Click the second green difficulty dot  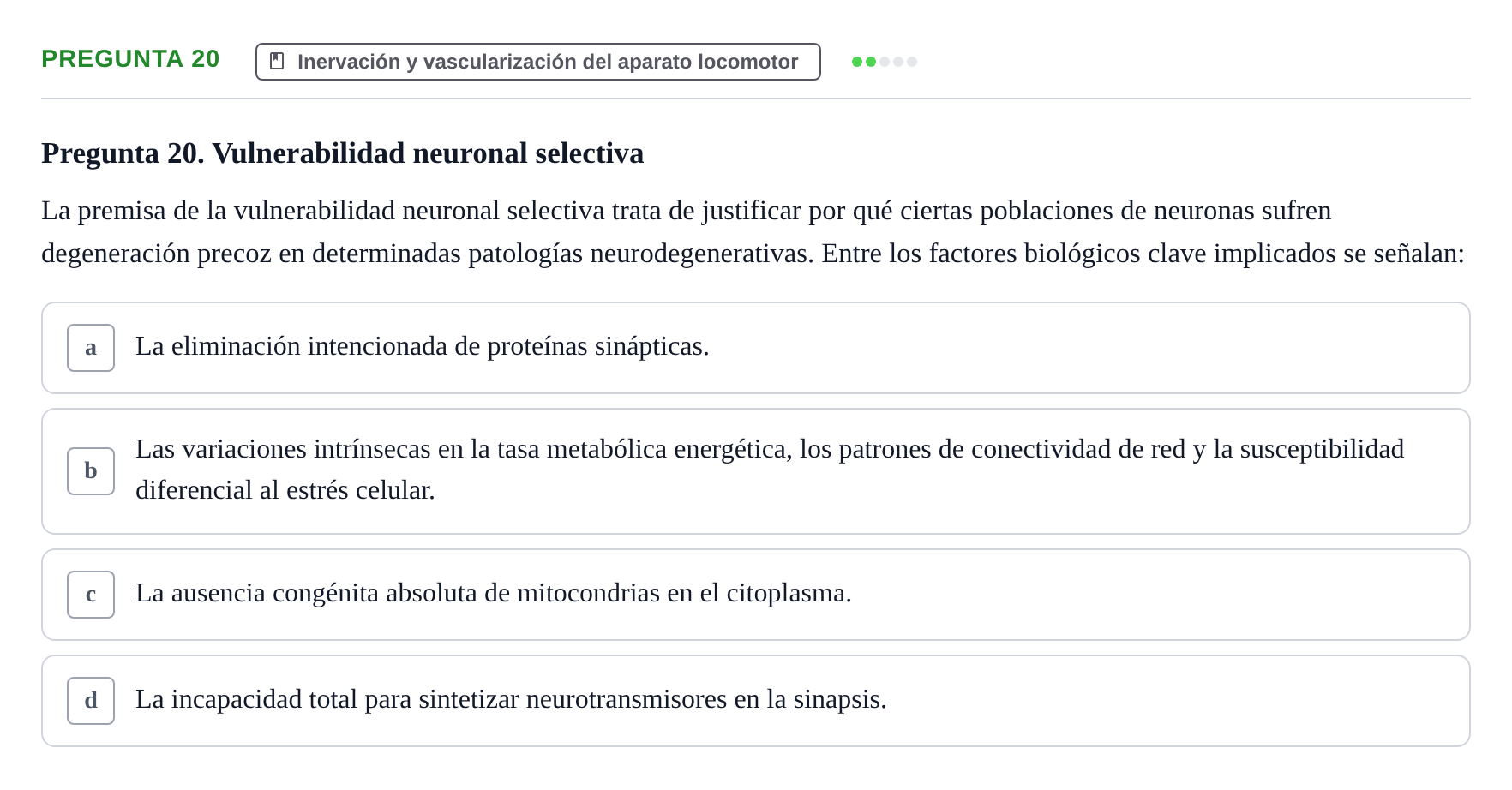(x=871, y=62)
